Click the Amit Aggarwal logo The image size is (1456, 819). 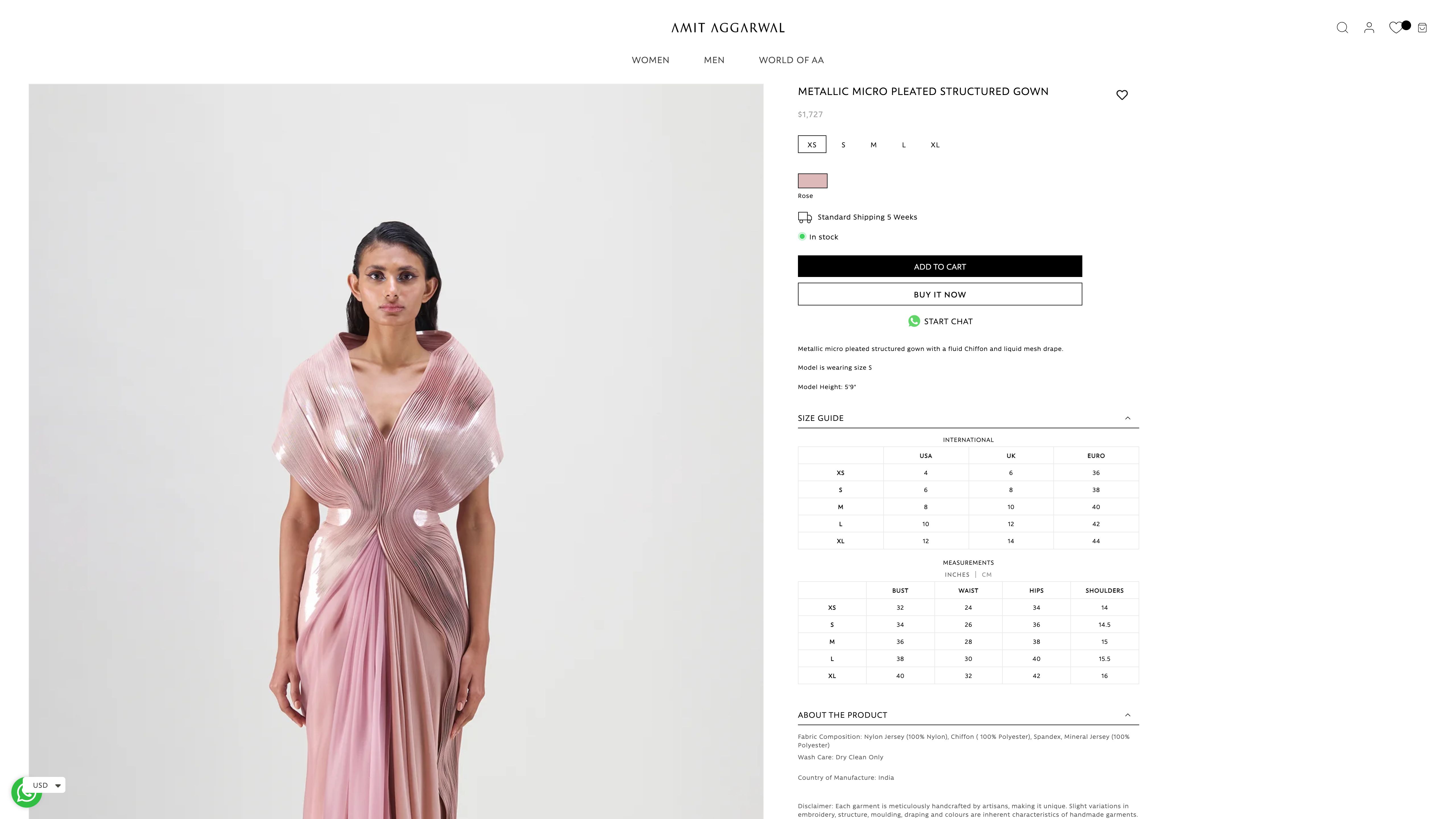[727, 28]
